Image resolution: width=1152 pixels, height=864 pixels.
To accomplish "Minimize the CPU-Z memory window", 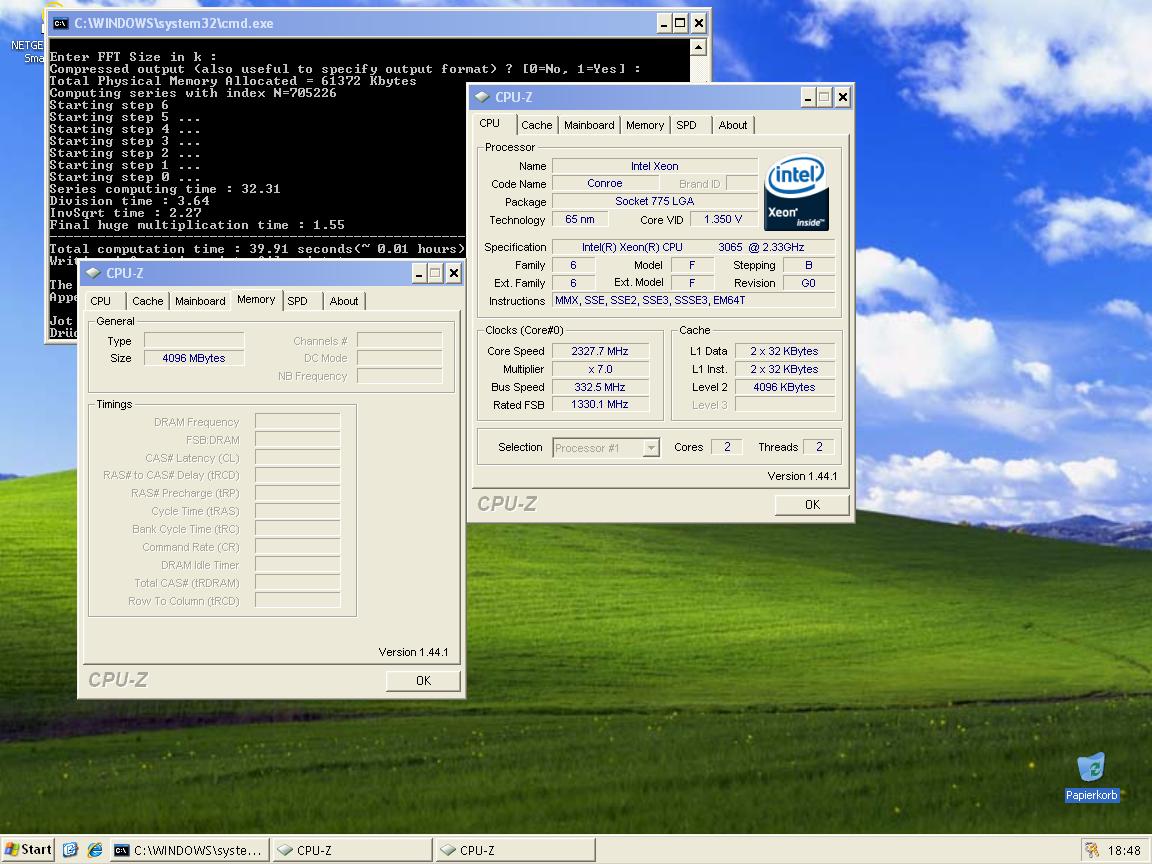I will click(419, 274).
